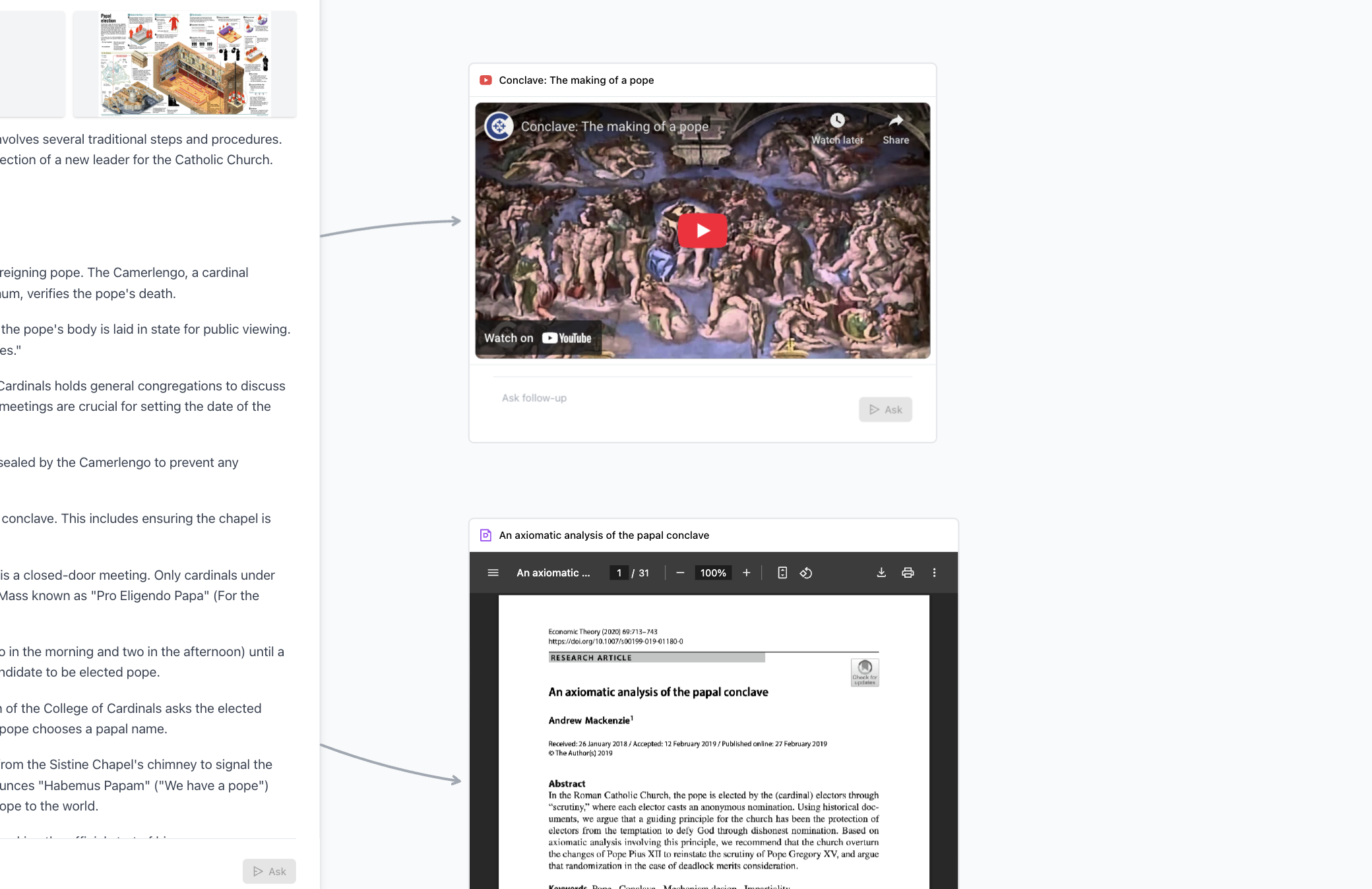
Task: Zoom out the PDF with minus
Action: (x=680, y=572)
